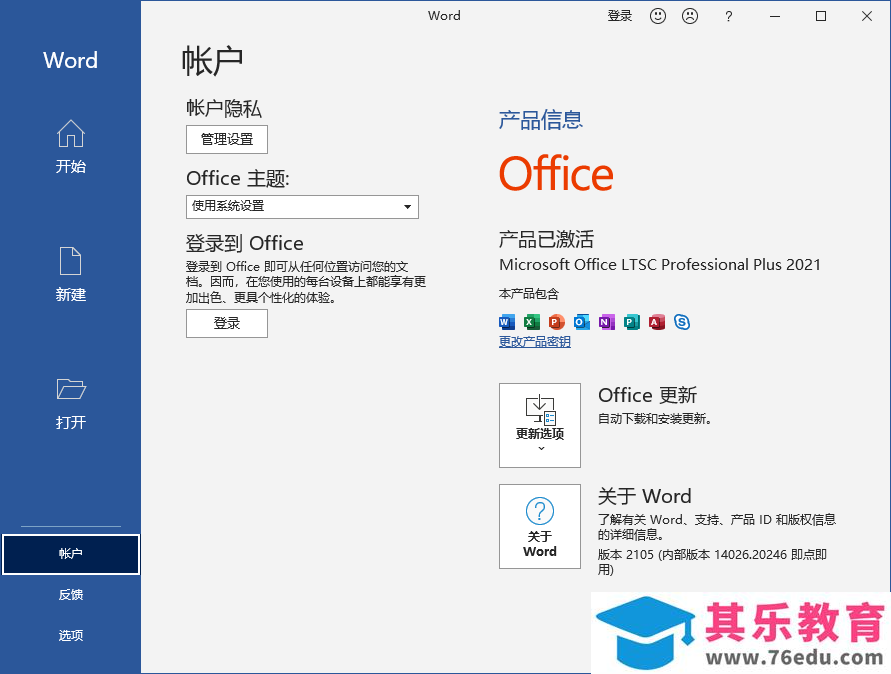The width and height of the screenshot is (891, 674).
Task: Click 登录 in the title bar
Action: [619, 16]
